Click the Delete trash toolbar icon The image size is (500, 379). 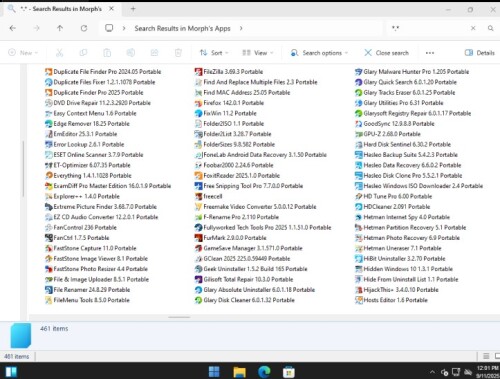tap(178, 53)
